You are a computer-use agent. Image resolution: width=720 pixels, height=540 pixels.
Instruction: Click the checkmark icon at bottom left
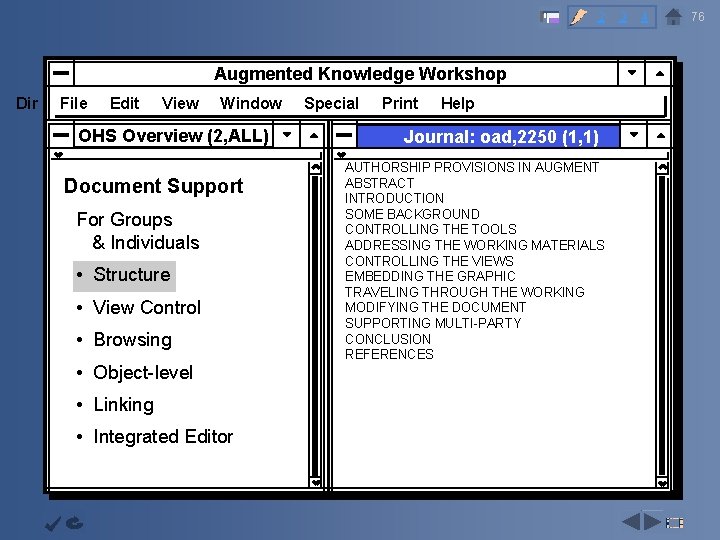pyautogui.click(x=53, y=523)
